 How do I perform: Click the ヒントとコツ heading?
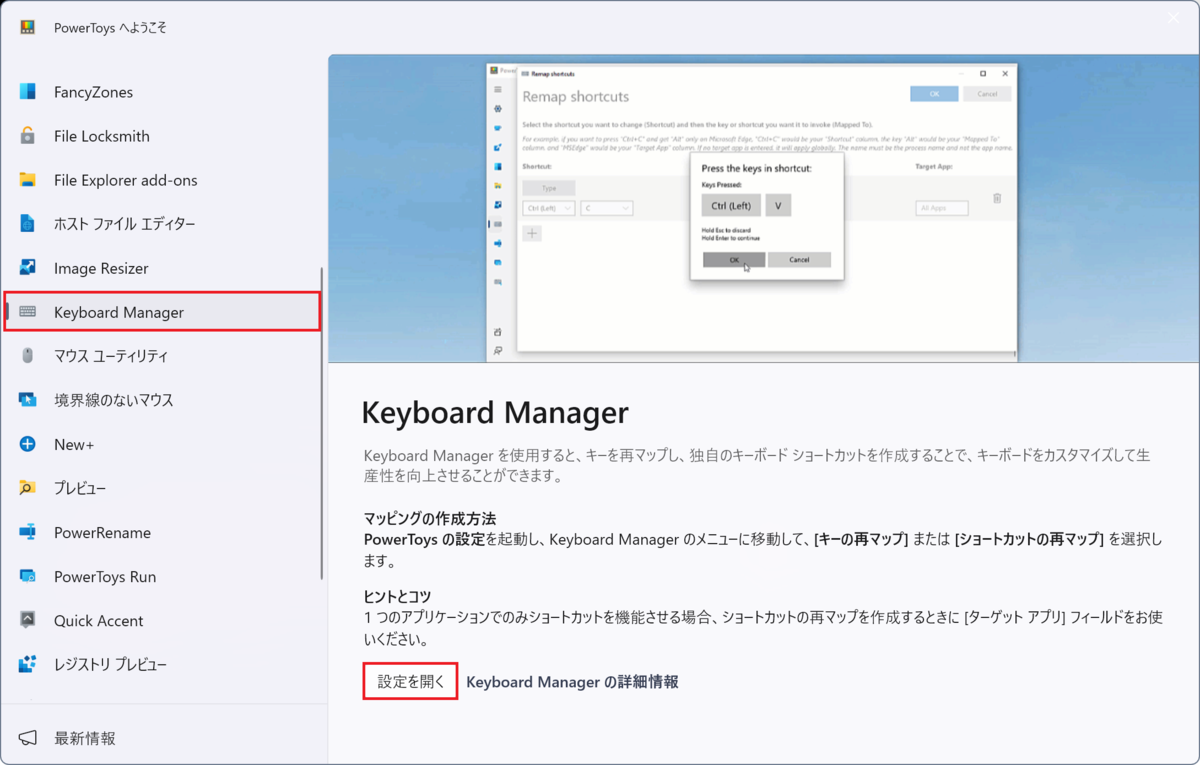coord(397,597)
